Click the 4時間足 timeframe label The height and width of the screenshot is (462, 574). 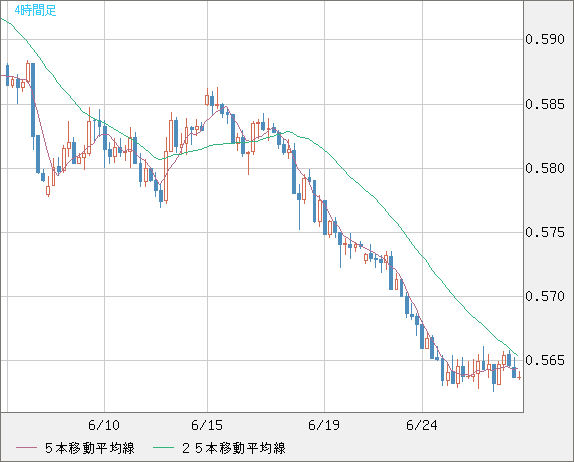[x=36, y=10]
